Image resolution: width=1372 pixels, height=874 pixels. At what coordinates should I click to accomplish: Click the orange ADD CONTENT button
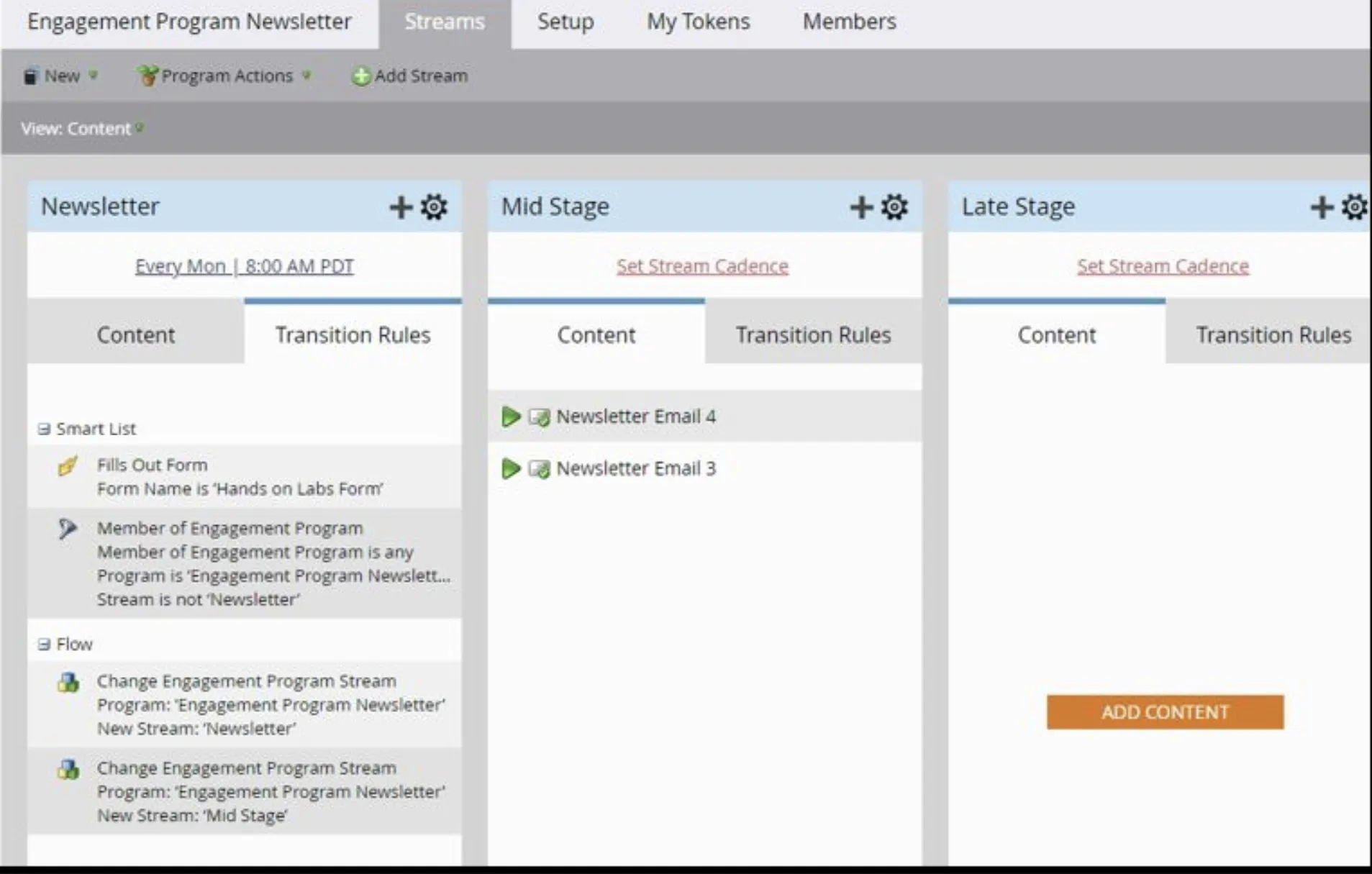click(x=1165, y=712)
